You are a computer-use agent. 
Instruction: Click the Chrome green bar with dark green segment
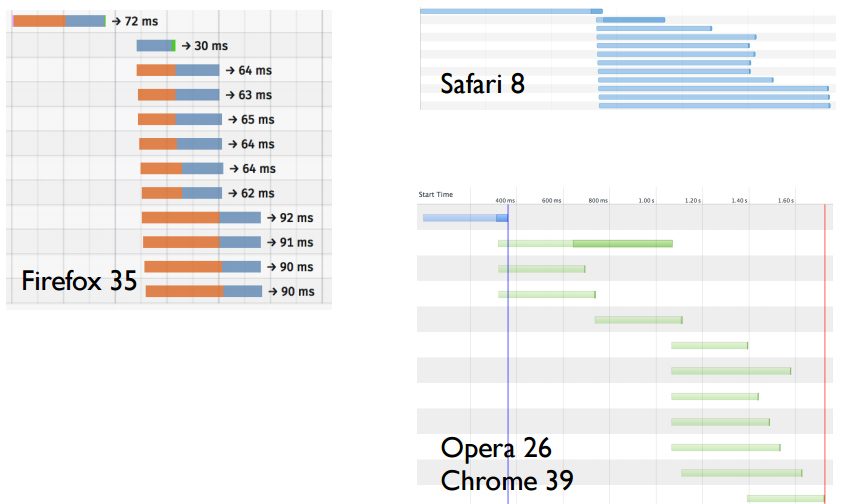pyautogui.click(x=585, y=244)
